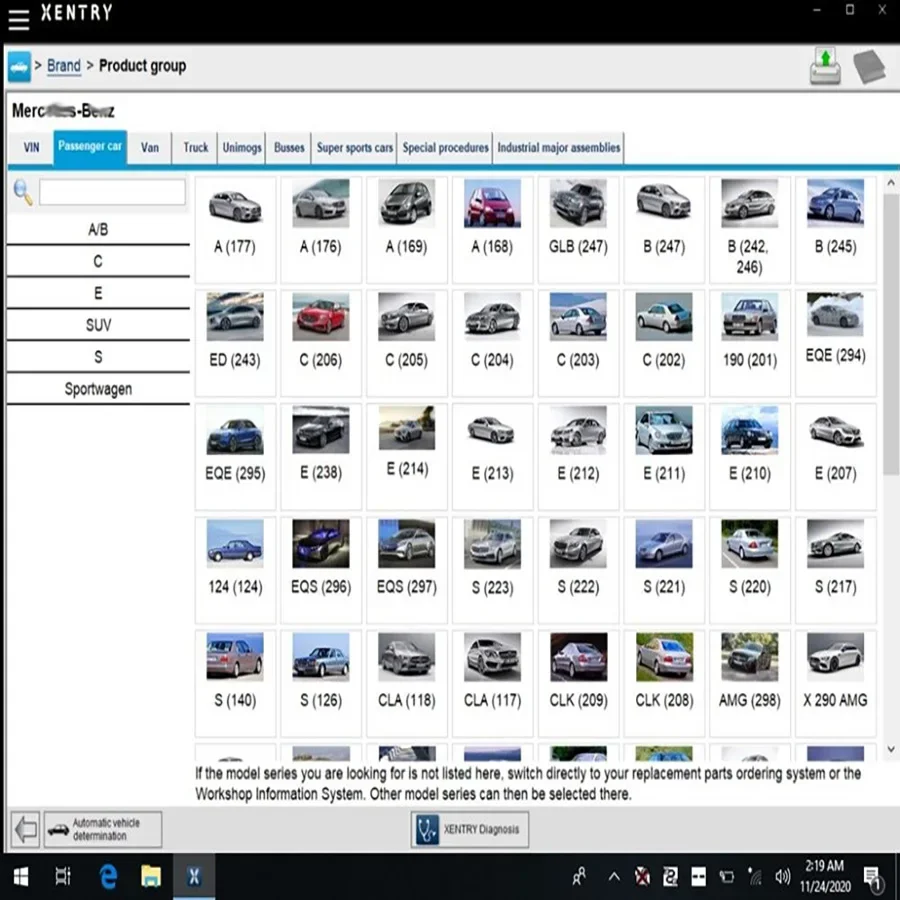
Task: Select the C (205) model
Action: point(406,343)
